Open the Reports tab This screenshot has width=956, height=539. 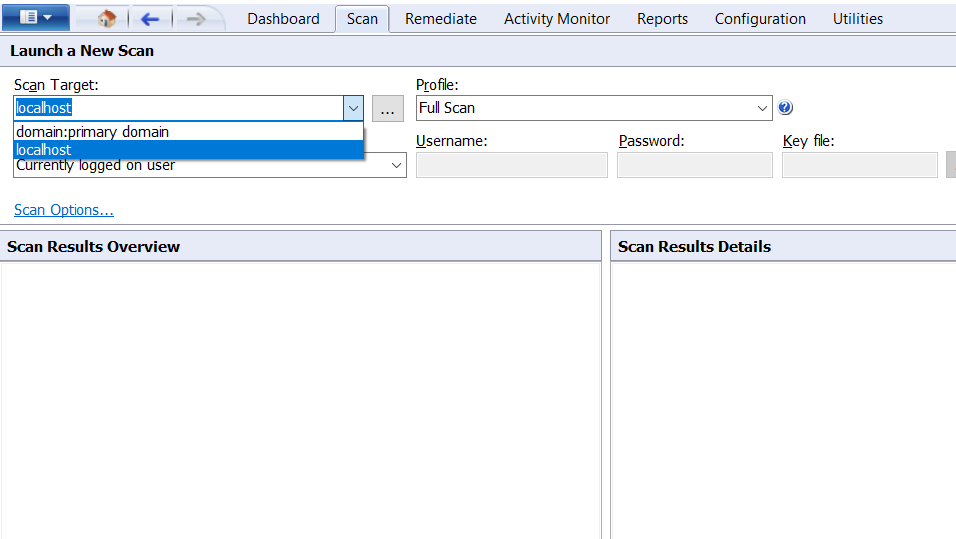tap(662, 19)
